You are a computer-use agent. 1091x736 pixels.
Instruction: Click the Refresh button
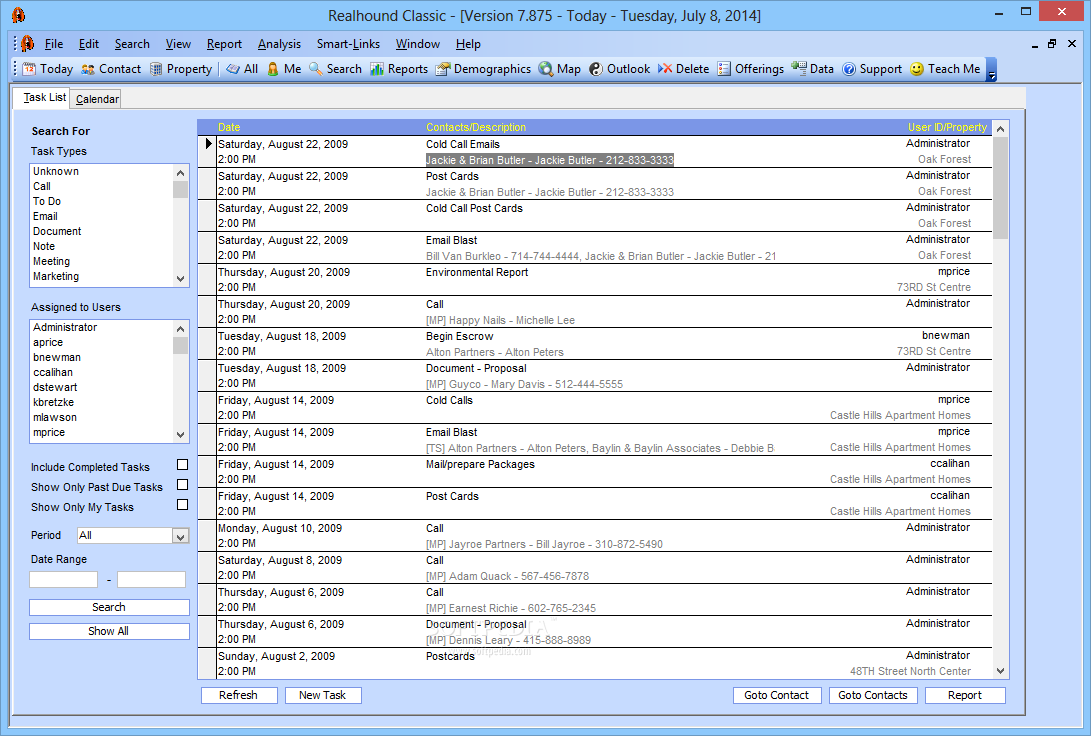239,695
